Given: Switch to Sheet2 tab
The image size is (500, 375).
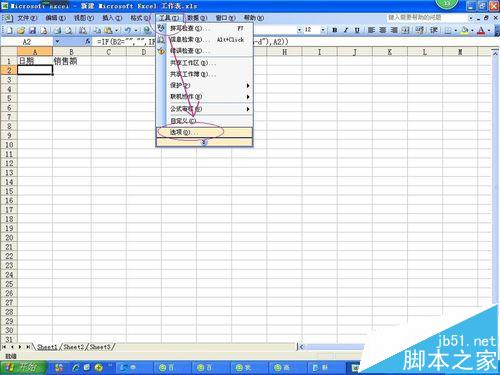Looking at the screenshot, I should (73, 347).
